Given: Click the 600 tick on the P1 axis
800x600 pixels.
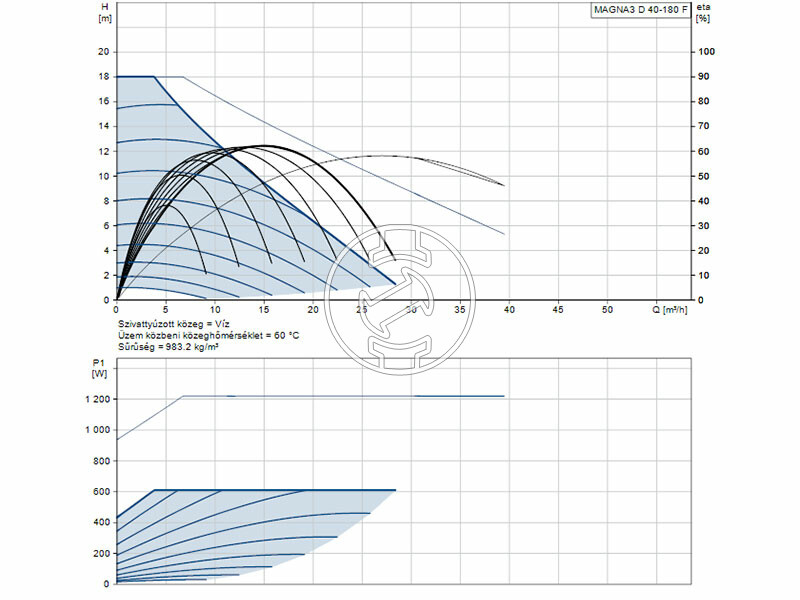Looking at the screenshot, I should [99, 491].
